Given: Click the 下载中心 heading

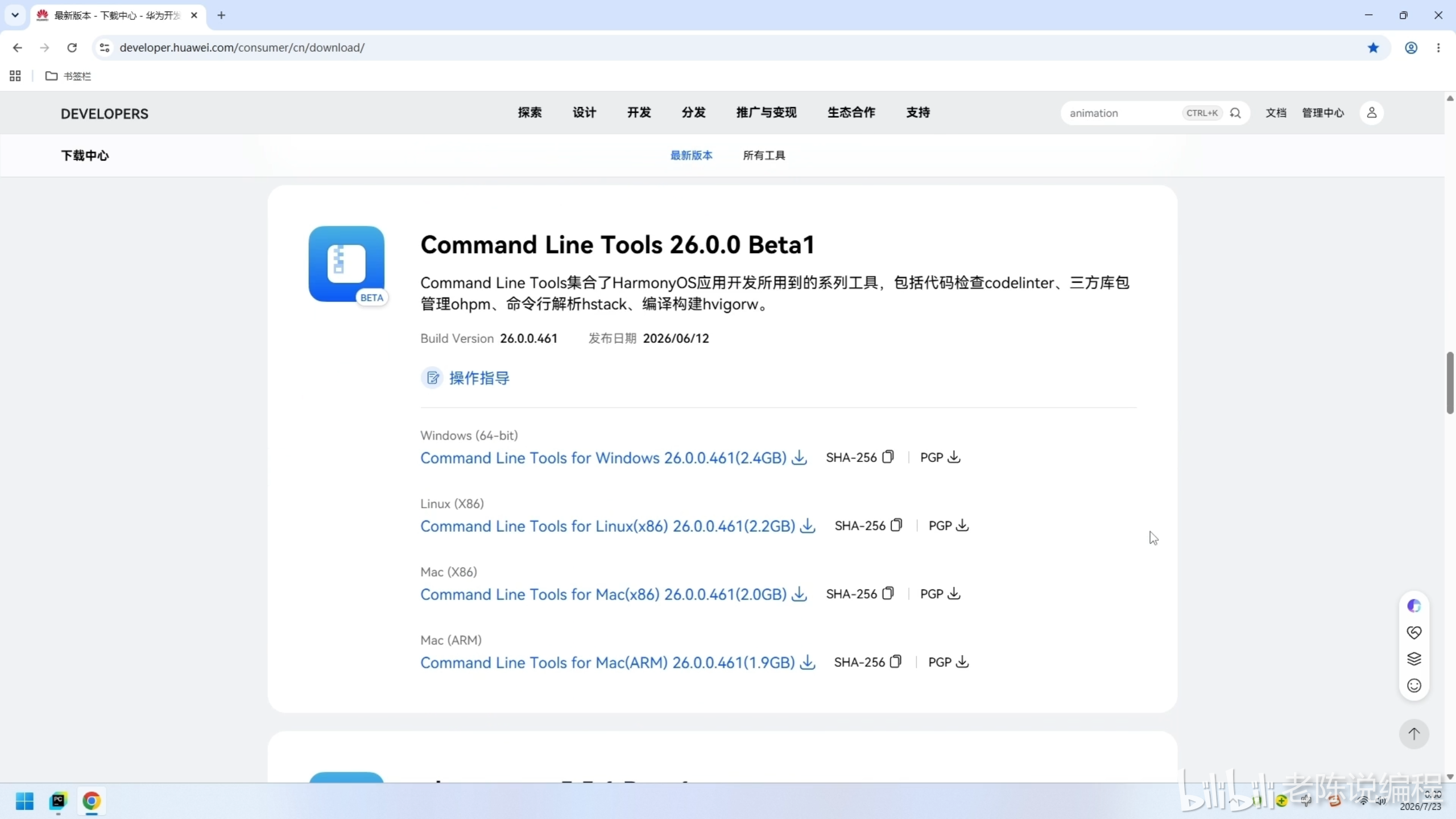Looking at the screenshot, I should tap(85, 155).
